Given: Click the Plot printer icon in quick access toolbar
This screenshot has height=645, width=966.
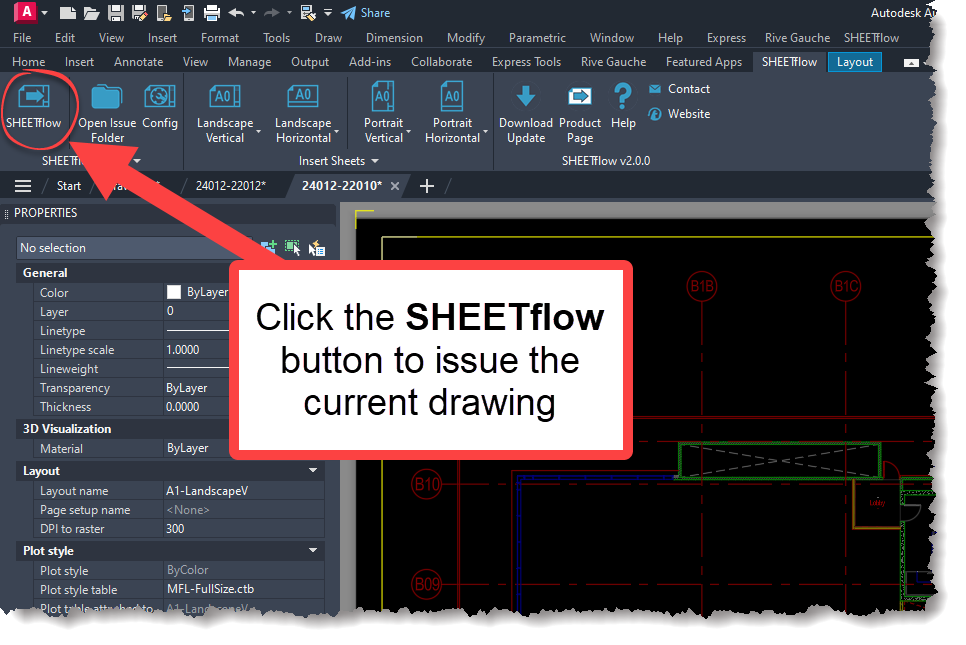Looking at the screenshot, I should [x=211, y=13].
